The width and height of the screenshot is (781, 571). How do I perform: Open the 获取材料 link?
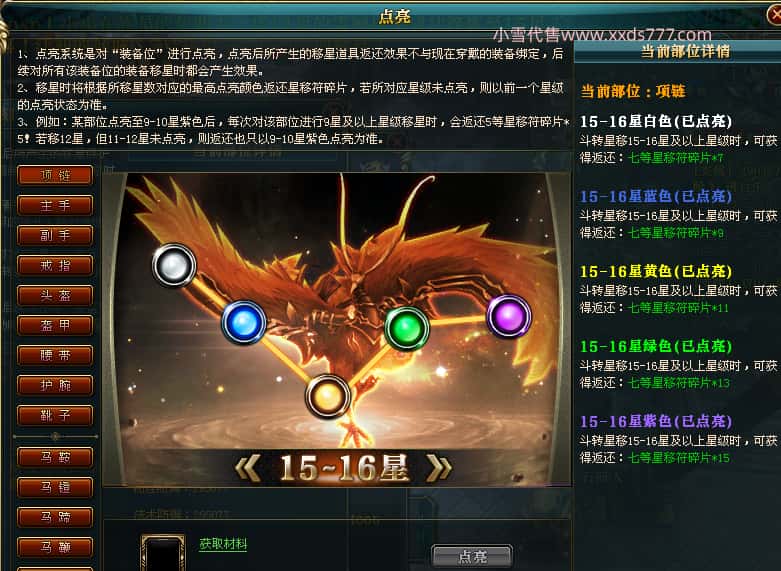pos(223,544)
